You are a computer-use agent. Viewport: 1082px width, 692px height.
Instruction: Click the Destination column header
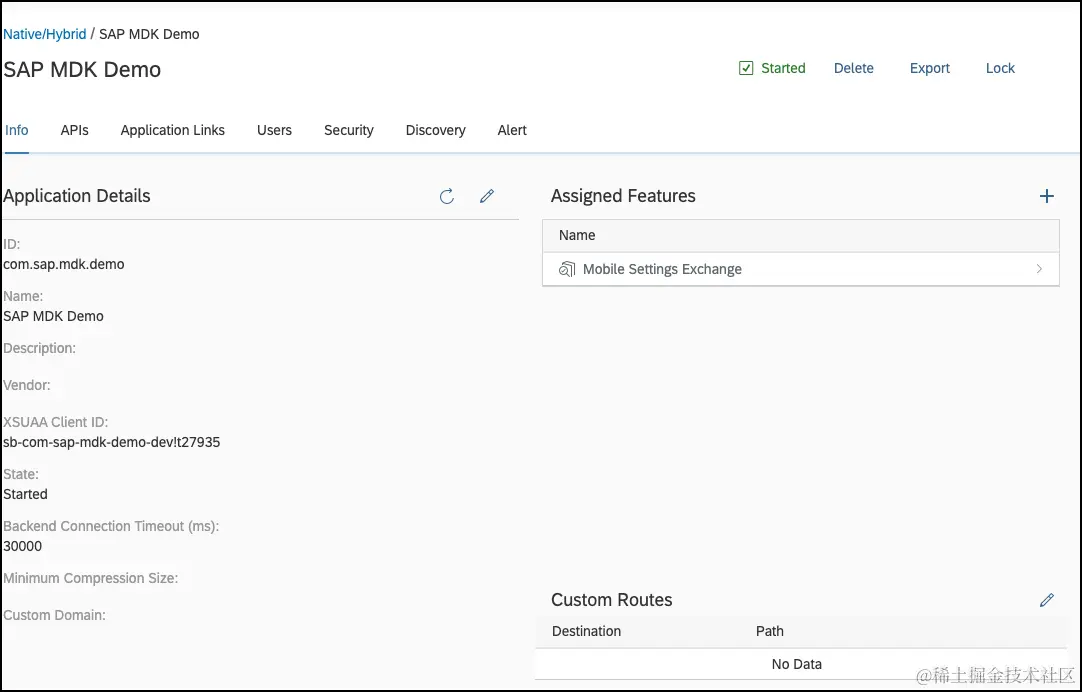(x=587, y=631)
